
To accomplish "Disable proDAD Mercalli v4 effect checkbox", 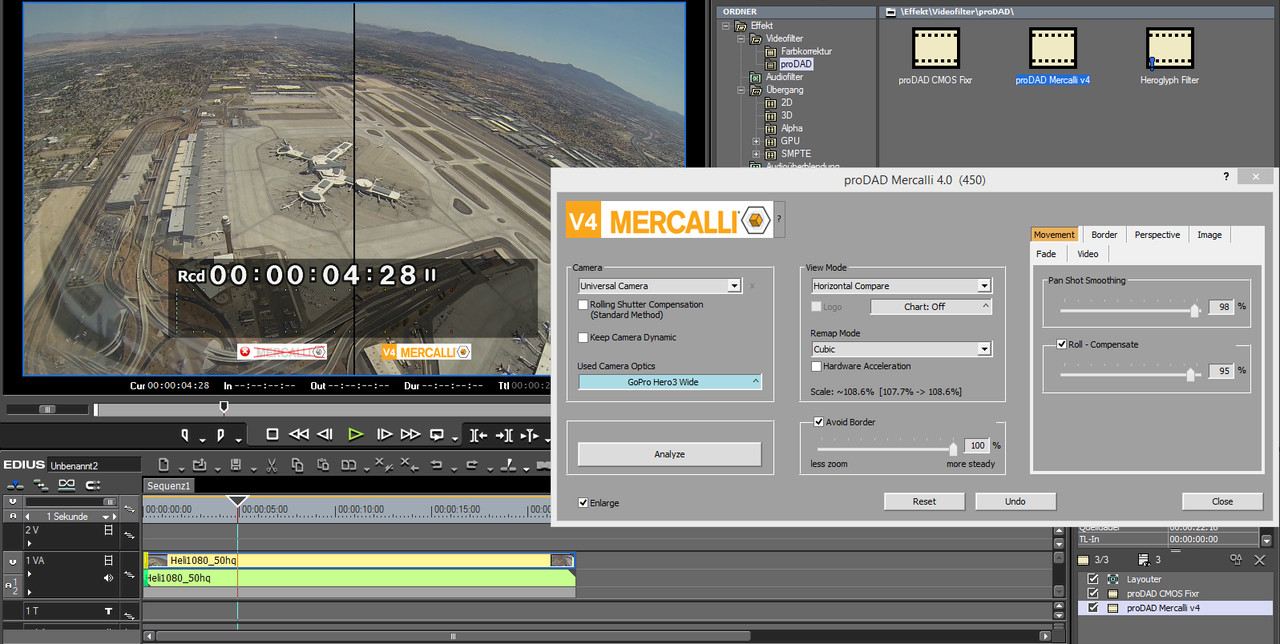I will tap(1092, 607).
